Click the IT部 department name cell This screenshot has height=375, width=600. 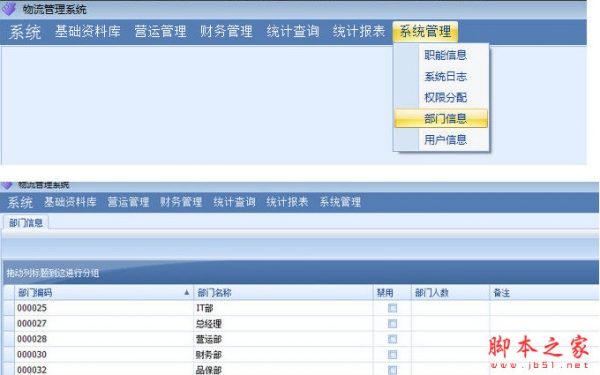pyautogui.click(x=283, y=308)
